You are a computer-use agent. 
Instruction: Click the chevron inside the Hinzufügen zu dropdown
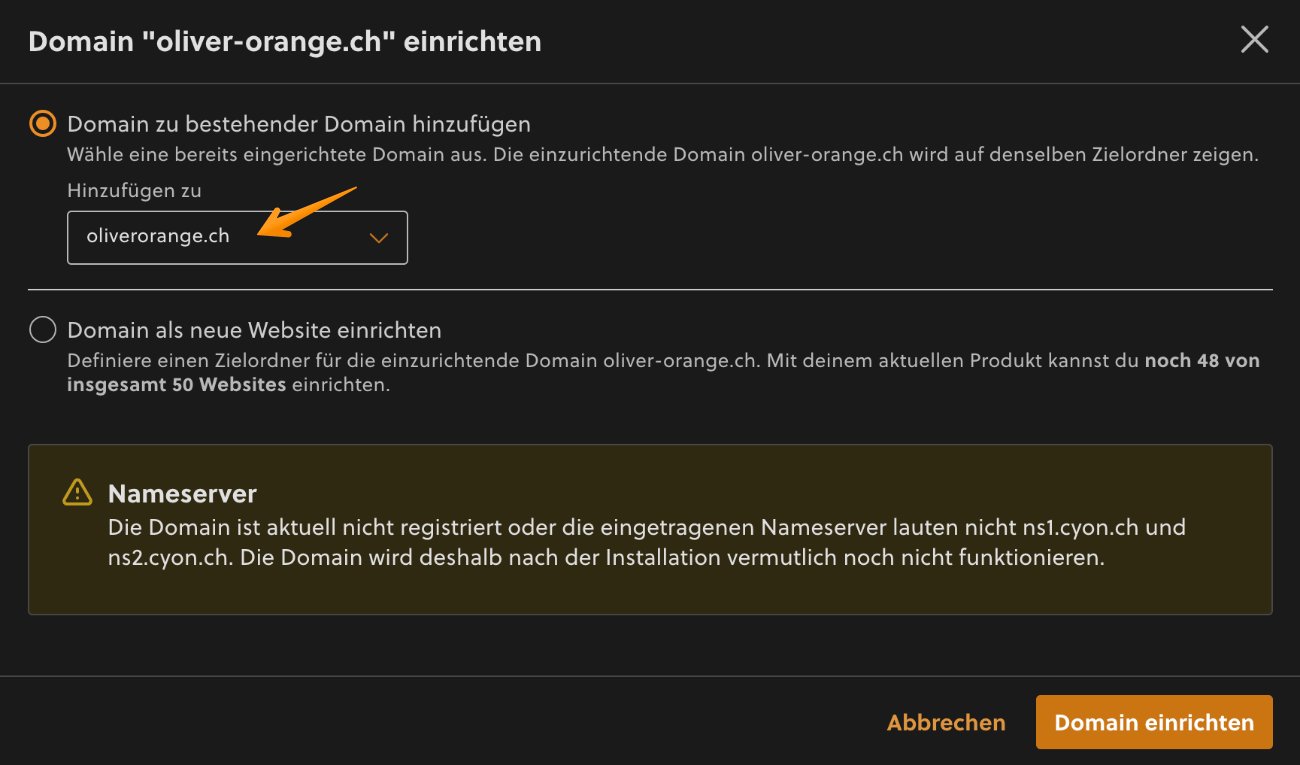pyautogui.click(x=378, y=237)
